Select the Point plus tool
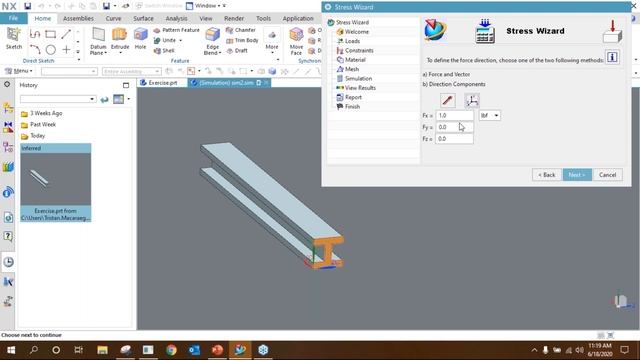Viewport: 640px width, 360px height. point(66,50)
